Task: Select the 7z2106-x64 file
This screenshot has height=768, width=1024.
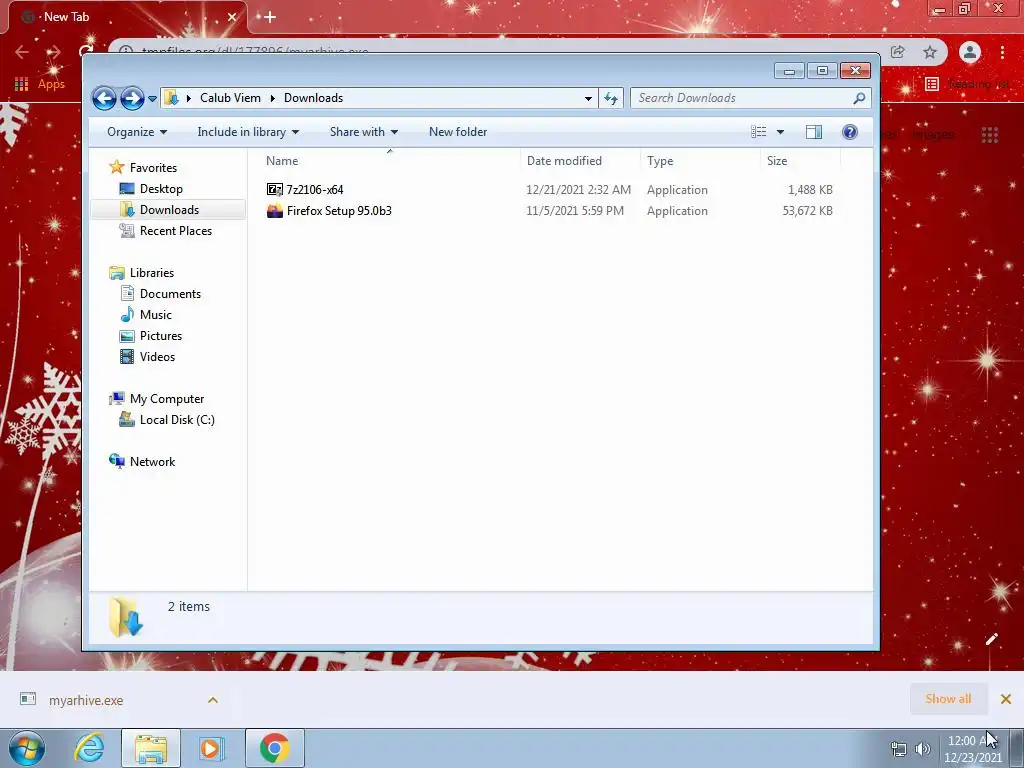Action: click(x=315, y=189)
